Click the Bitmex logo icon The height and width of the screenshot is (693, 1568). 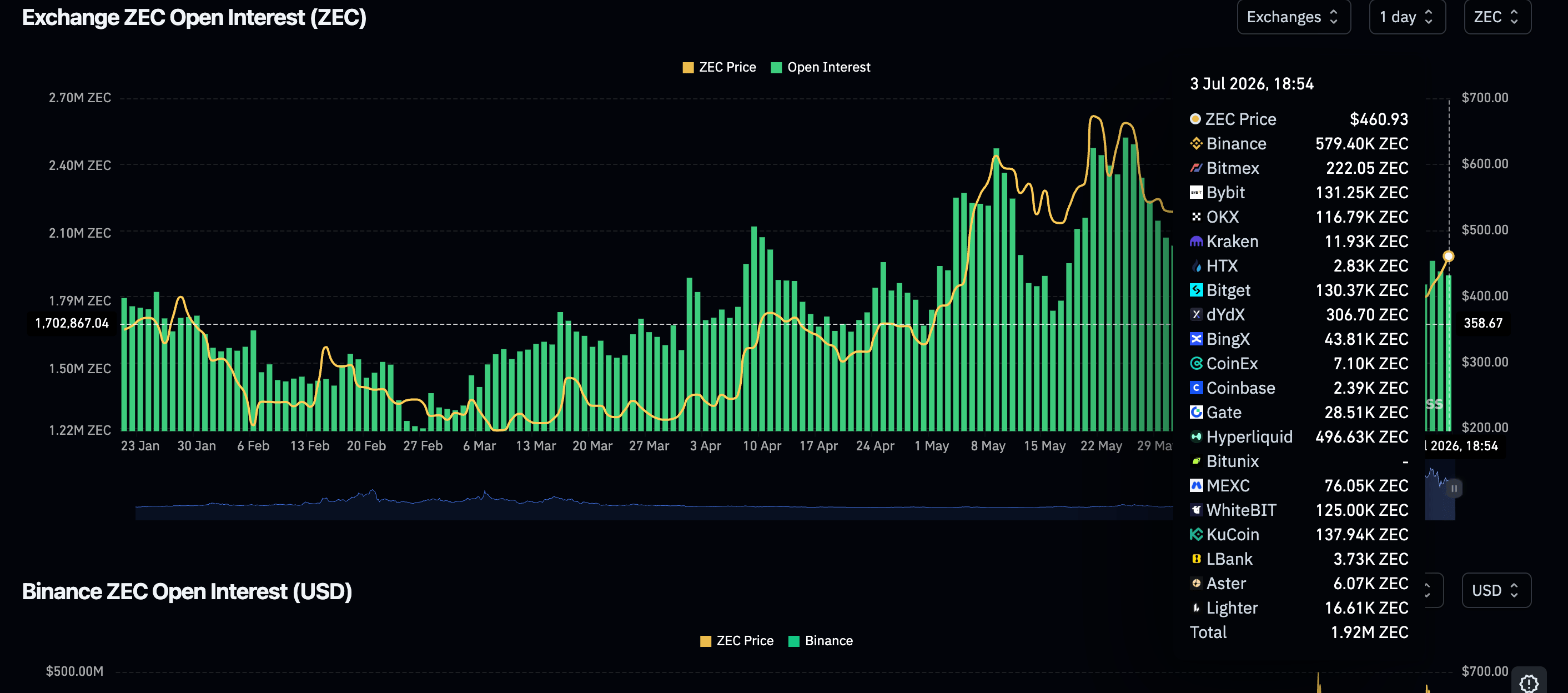pyautogui.click(x=1196, y=168)
